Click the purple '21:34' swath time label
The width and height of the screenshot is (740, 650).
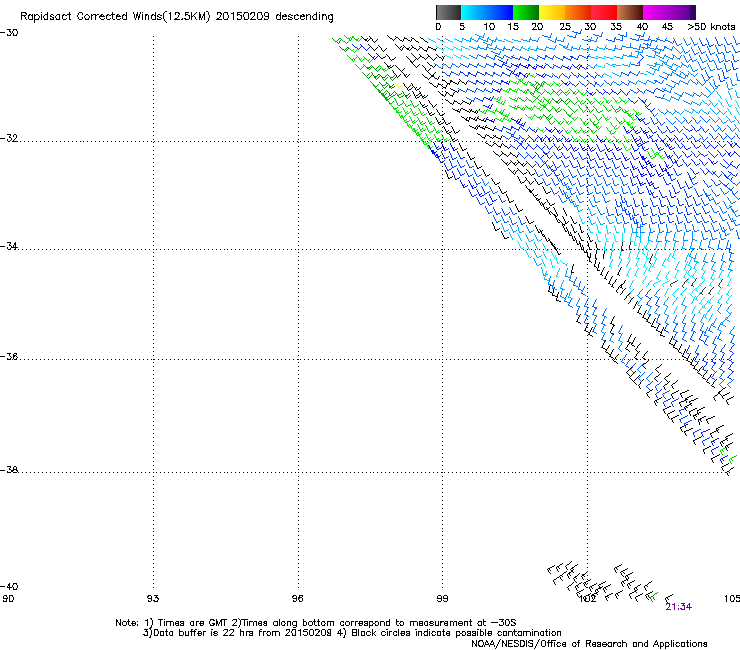pos(679,607)
